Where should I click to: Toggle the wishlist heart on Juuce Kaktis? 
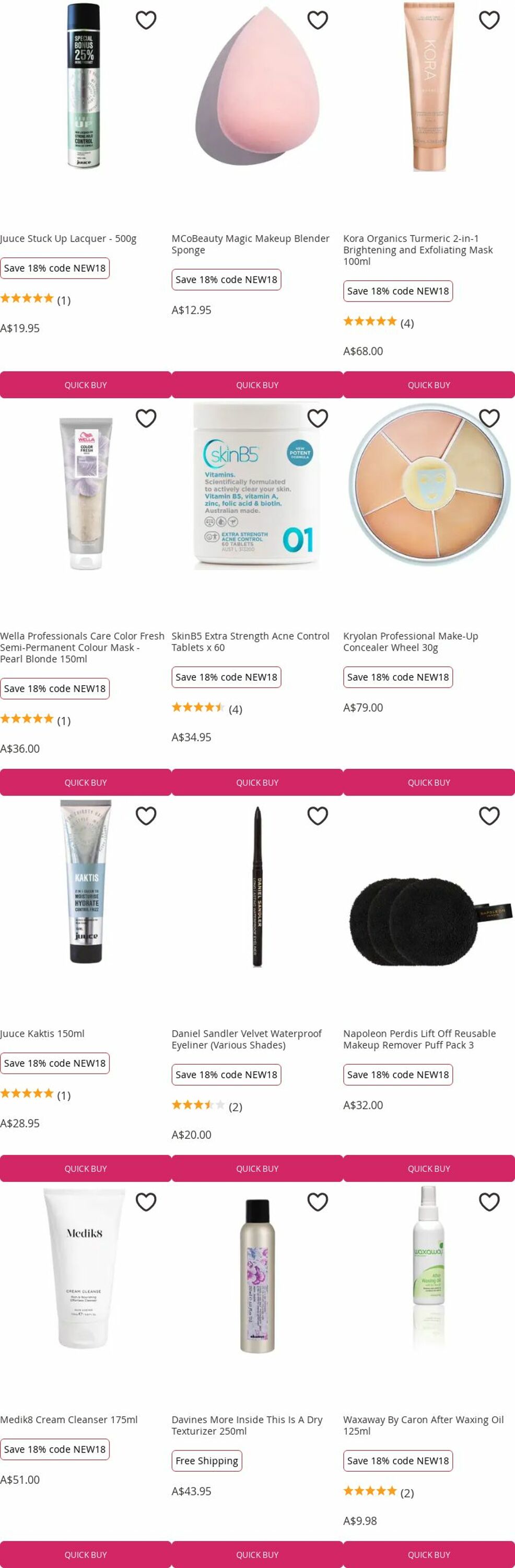tap(146, 816)
